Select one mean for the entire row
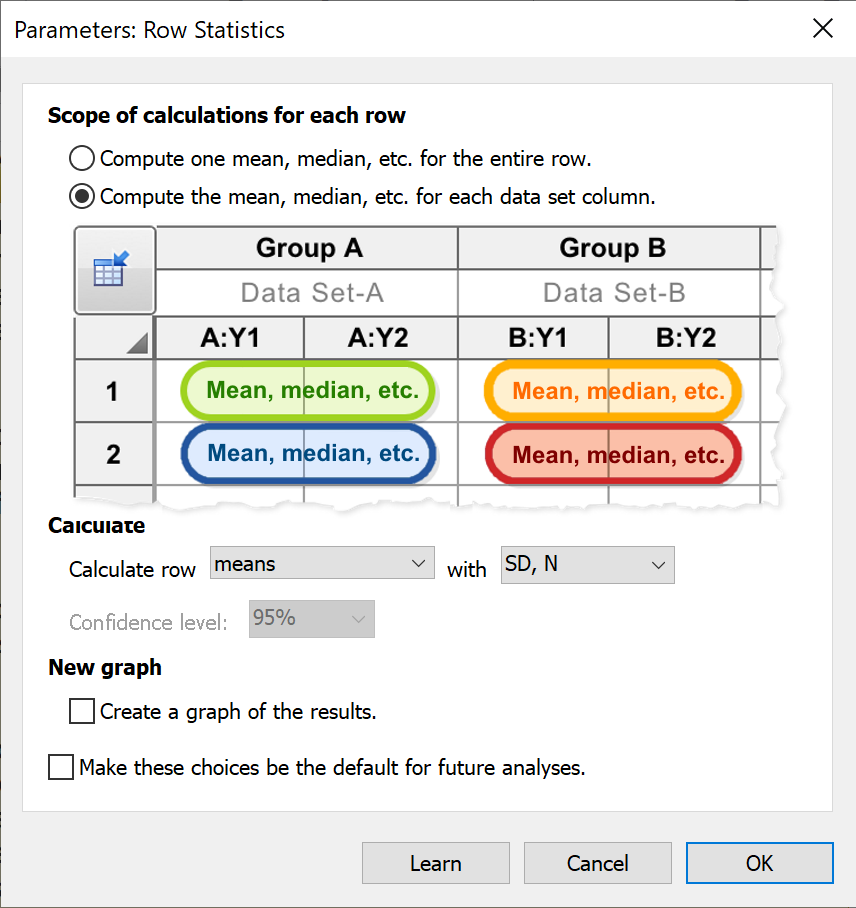 tap(82, 158)
